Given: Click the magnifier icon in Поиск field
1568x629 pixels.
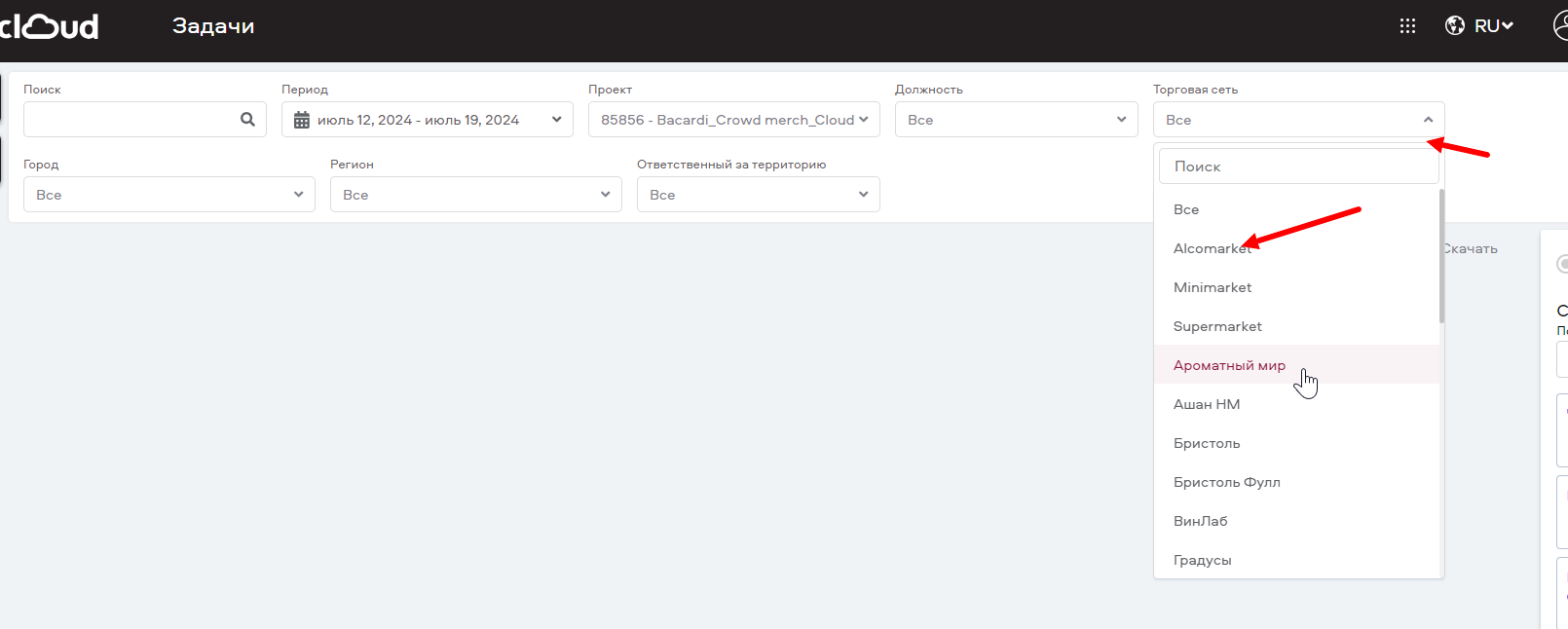Looking at the screenshot, I should coord(247,119).
